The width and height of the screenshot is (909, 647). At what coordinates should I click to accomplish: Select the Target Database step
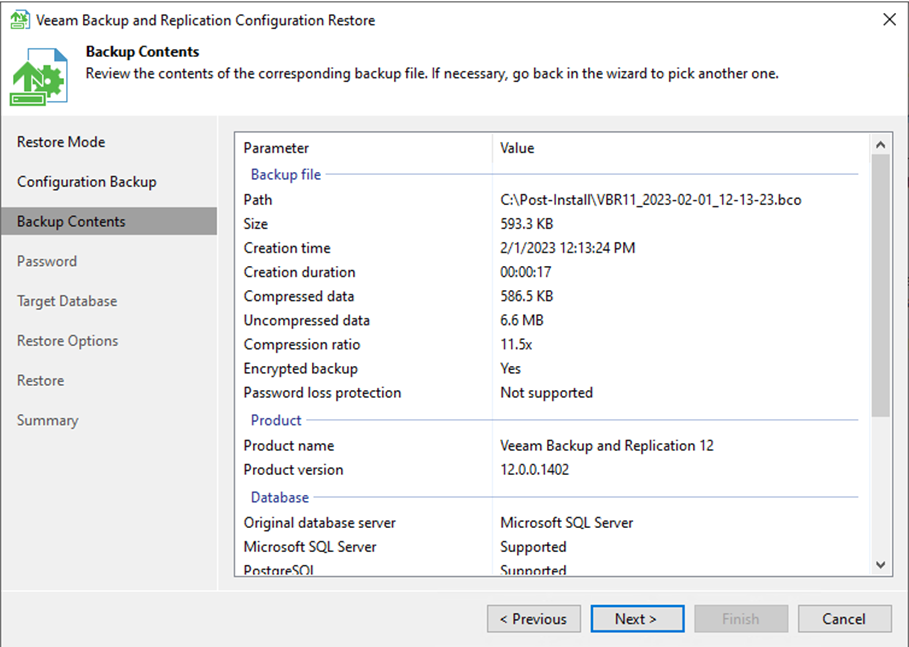pos(67,301)
